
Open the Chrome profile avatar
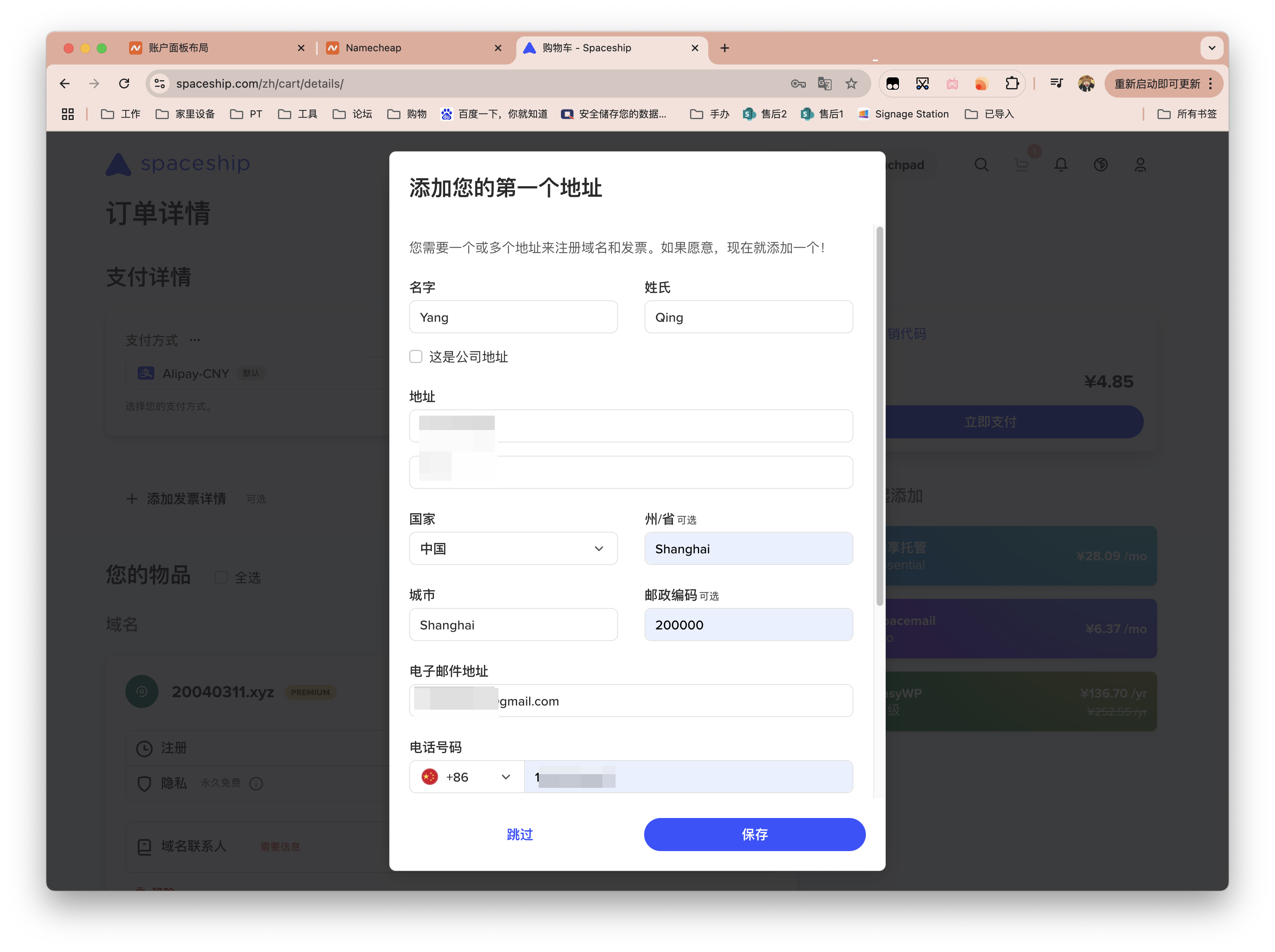(1086, 84)
